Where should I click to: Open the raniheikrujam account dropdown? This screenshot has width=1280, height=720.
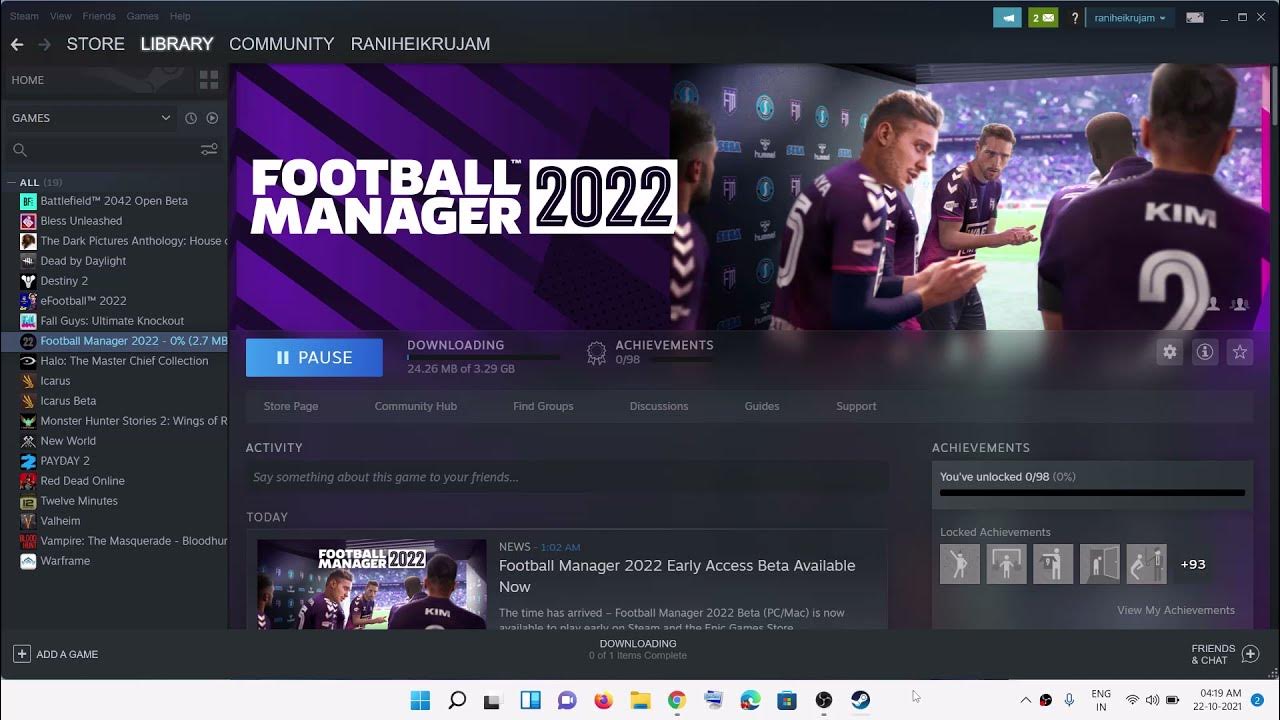1130,18
